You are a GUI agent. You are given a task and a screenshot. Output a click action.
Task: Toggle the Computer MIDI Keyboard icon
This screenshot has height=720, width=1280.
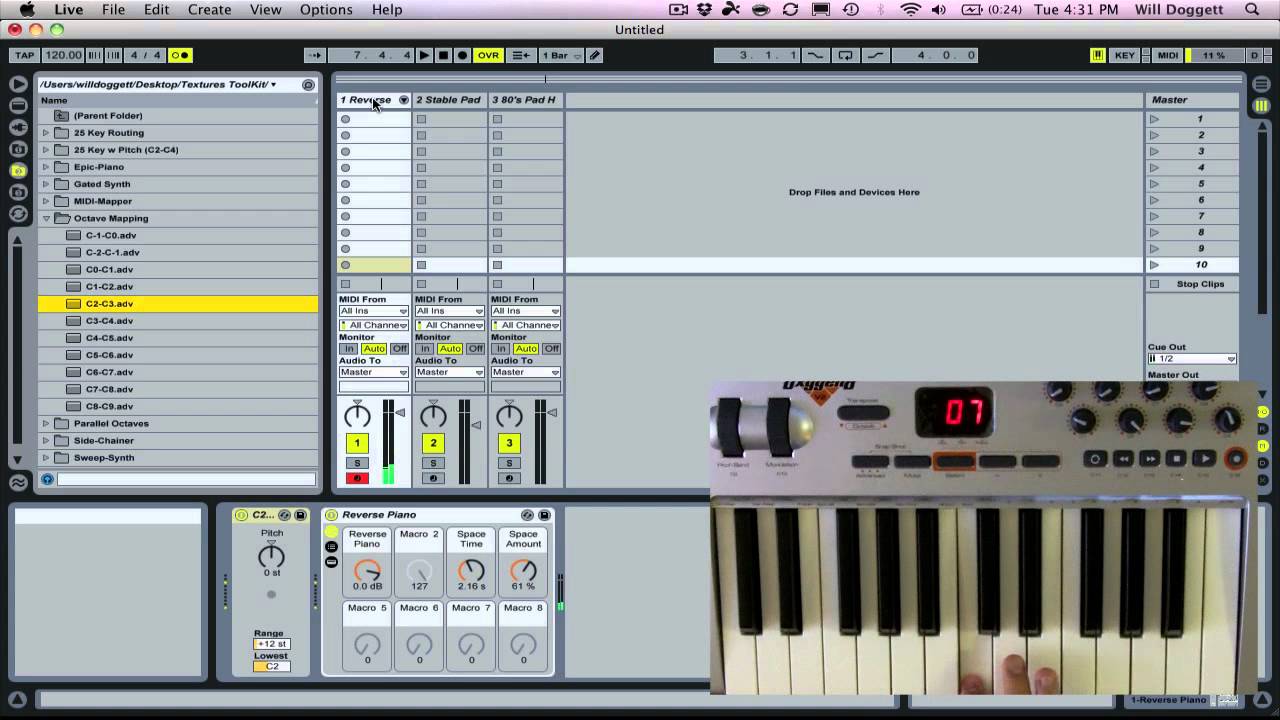coord(1097,55)
